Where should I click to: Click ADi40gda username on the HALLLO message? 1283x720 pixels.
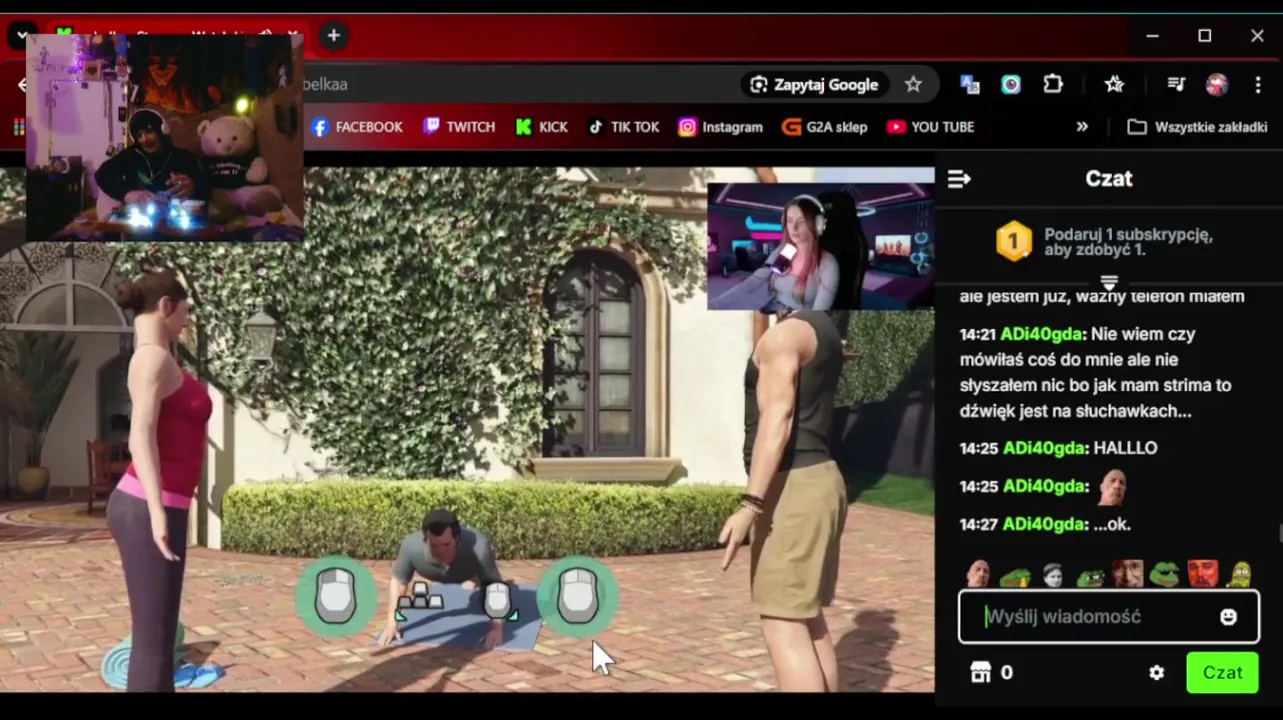(1045, 448)
